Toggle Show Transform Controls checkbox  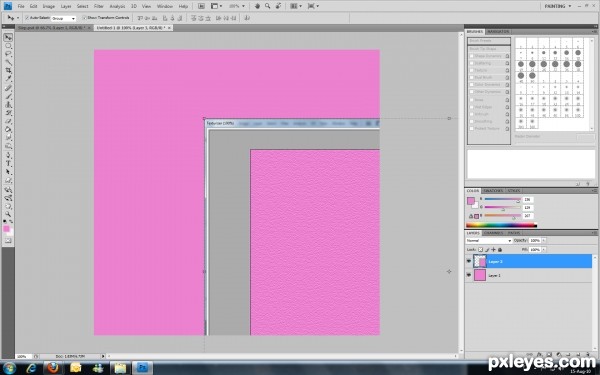(x=84, y=18)
